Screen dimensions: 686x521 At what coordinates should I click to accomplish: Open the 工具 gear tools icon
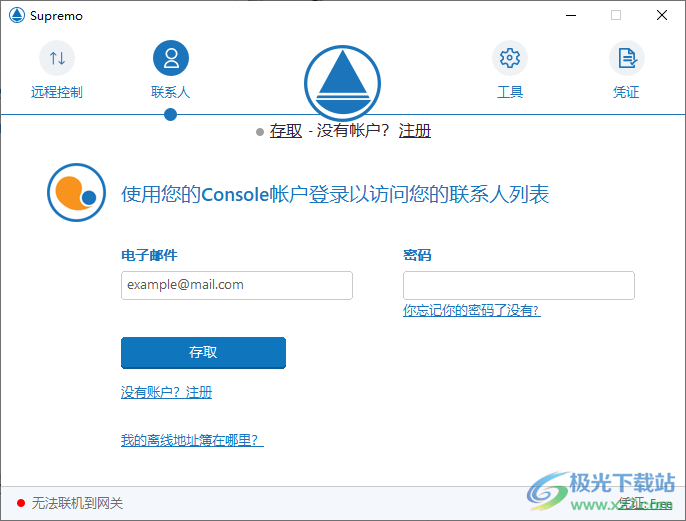[x=510, y=58]
